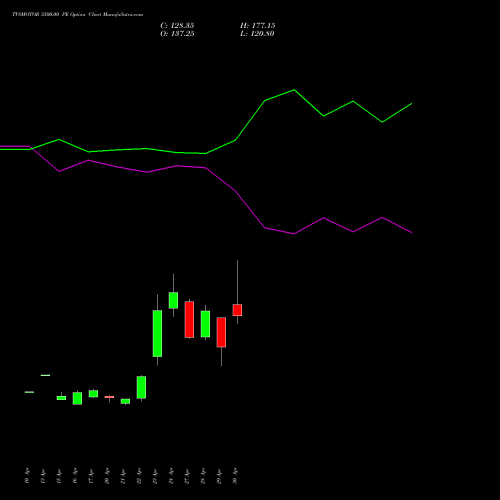500x500 pixels.
Task: Click the 17 Apr date label on the axis
Action: point(91,476)
